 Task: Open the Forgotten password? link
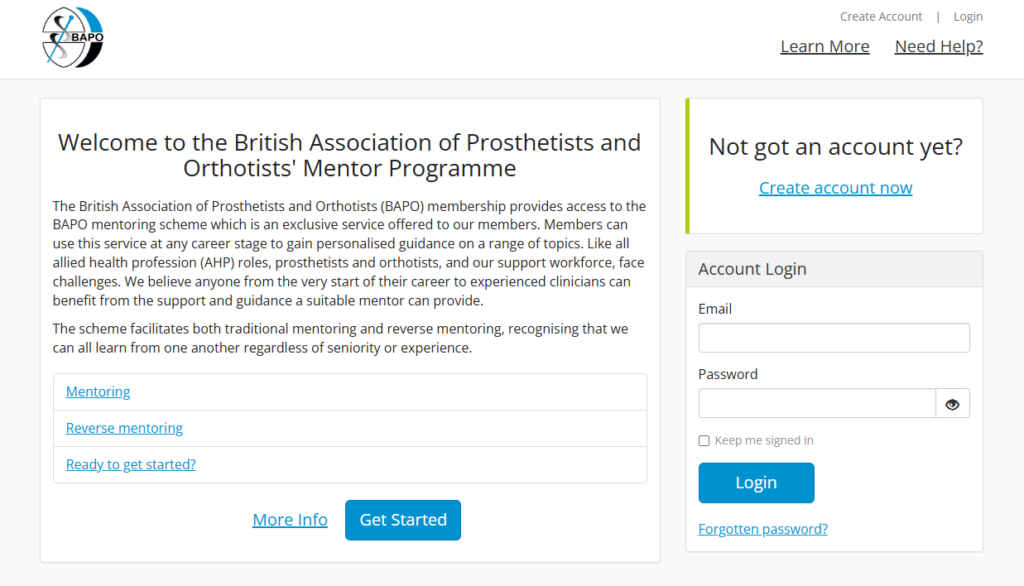[762, 529]
